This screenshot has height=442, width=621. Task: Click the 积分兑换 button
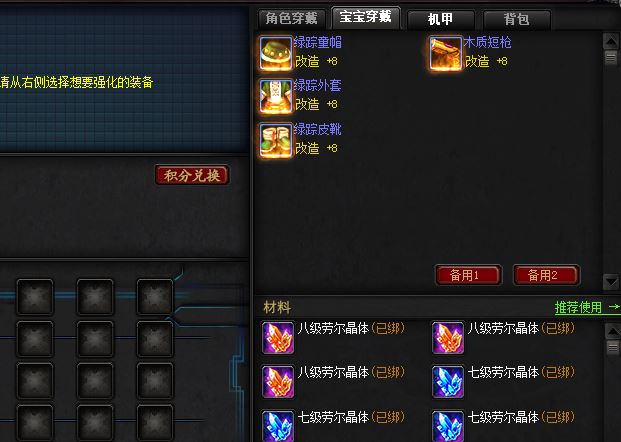click(x=192, y=175)
